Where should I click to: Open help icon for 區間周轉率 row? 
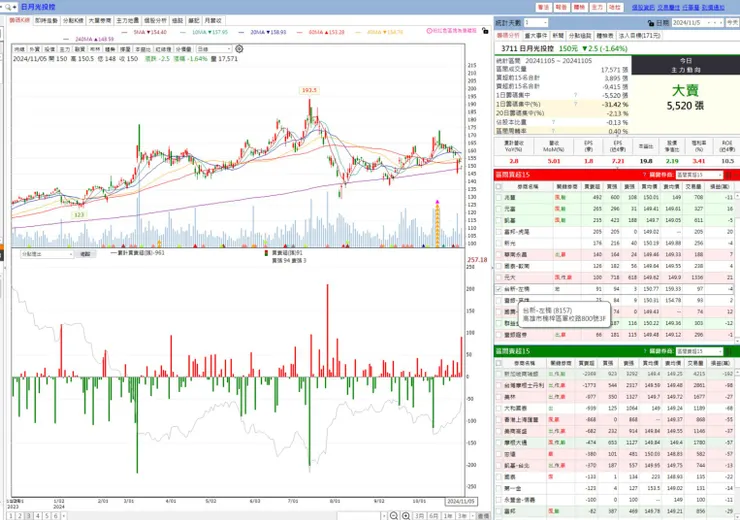(x=553, y=131)
